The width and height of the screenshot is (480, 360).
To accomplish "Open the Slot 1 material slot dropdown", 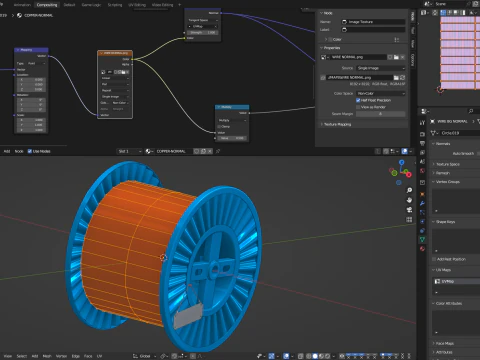I will pyautogui.click(x=130, y=151).
